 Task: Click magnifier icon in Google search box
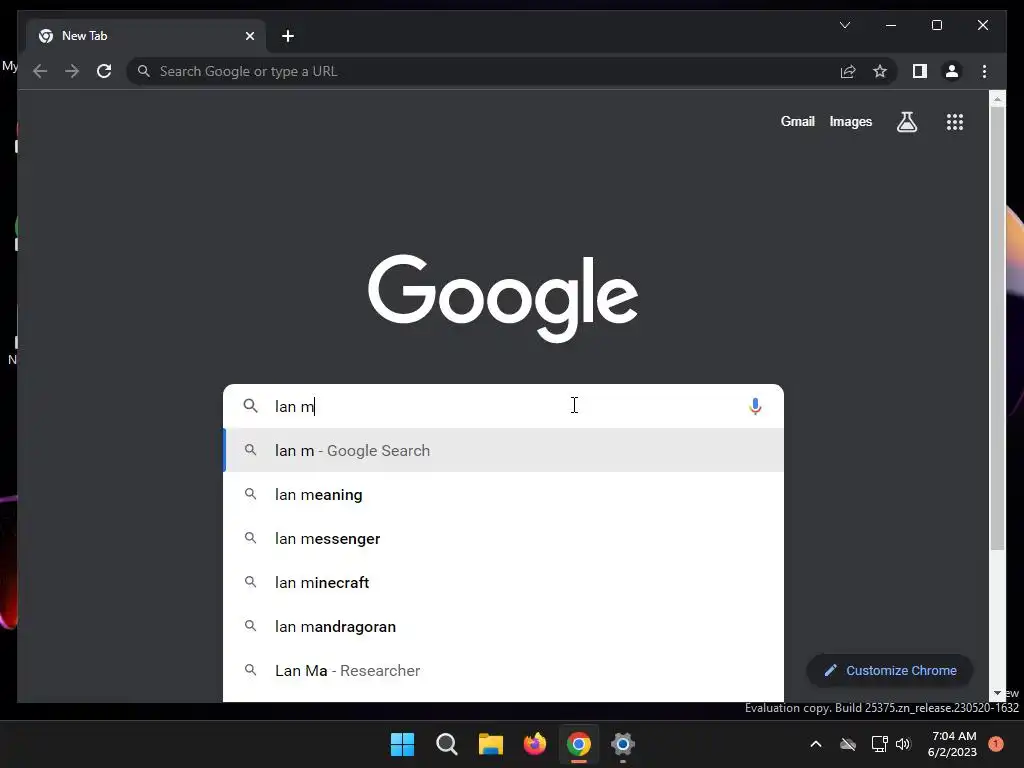point(250,406)
